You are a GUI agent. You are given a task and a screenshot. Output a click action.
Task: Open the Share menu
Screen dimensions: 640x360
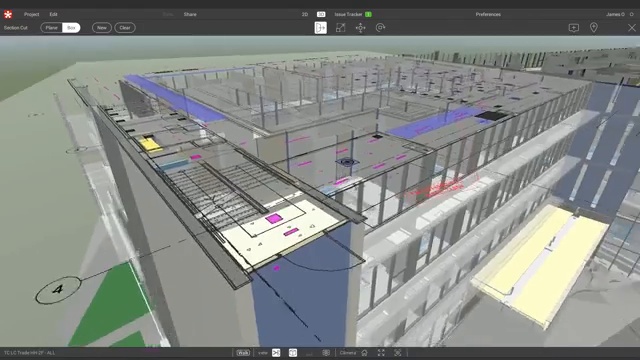coord(190,14)
